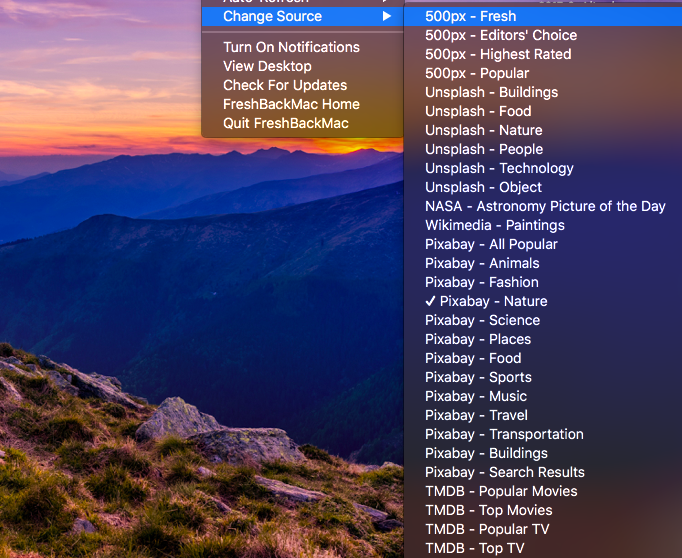The width and height of the screenshot is (682, 558).
Task: Switch source to TMDB - Top TV
Action: [x=474, y=548]
